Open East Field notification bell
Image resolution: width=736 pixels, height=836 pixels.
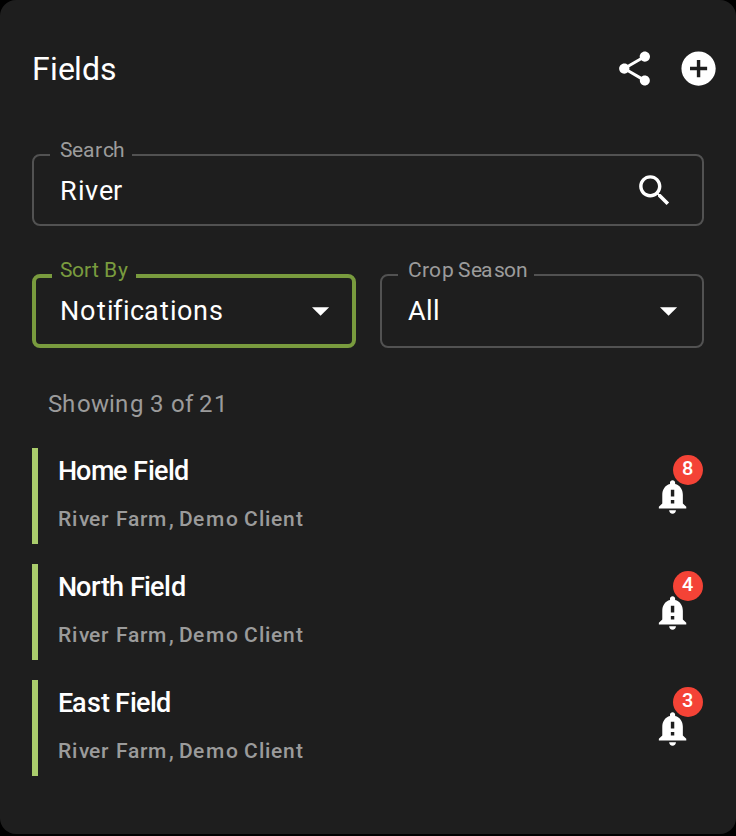click(x=673, y=728)
